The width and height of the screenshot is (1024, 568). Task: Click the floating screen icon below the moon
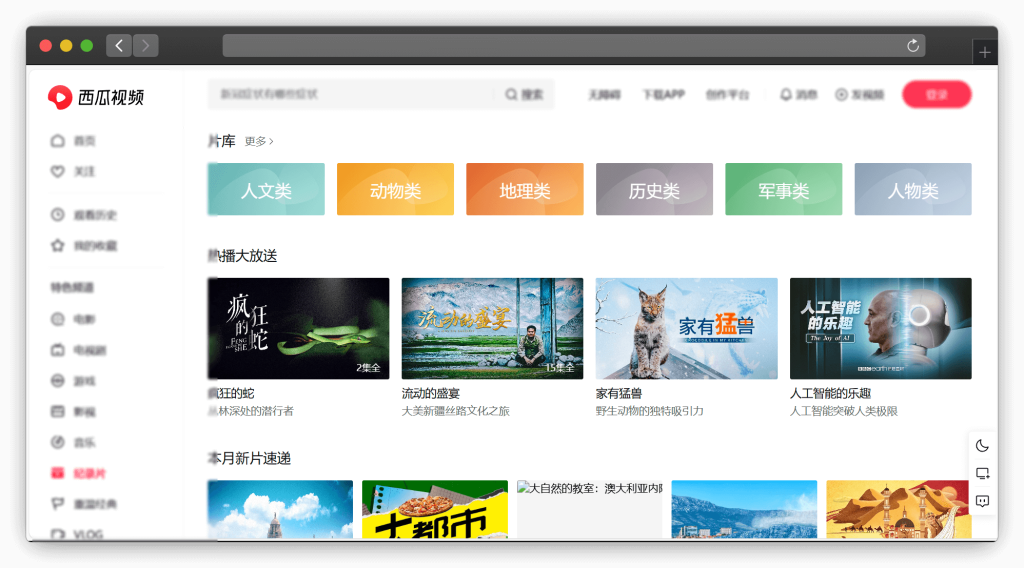[x=982, y=474]
